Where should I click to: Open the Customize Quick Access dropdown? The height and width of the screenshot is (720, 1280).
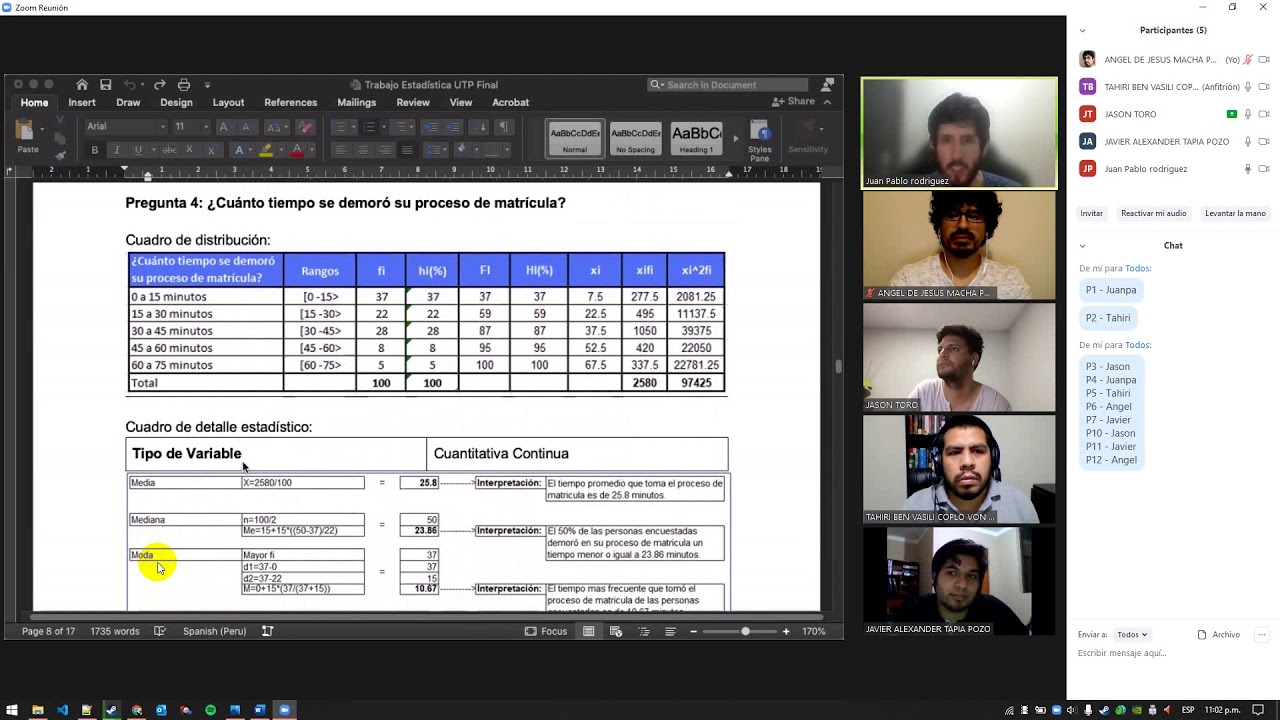pyautogui.click(x=207, y=85)
